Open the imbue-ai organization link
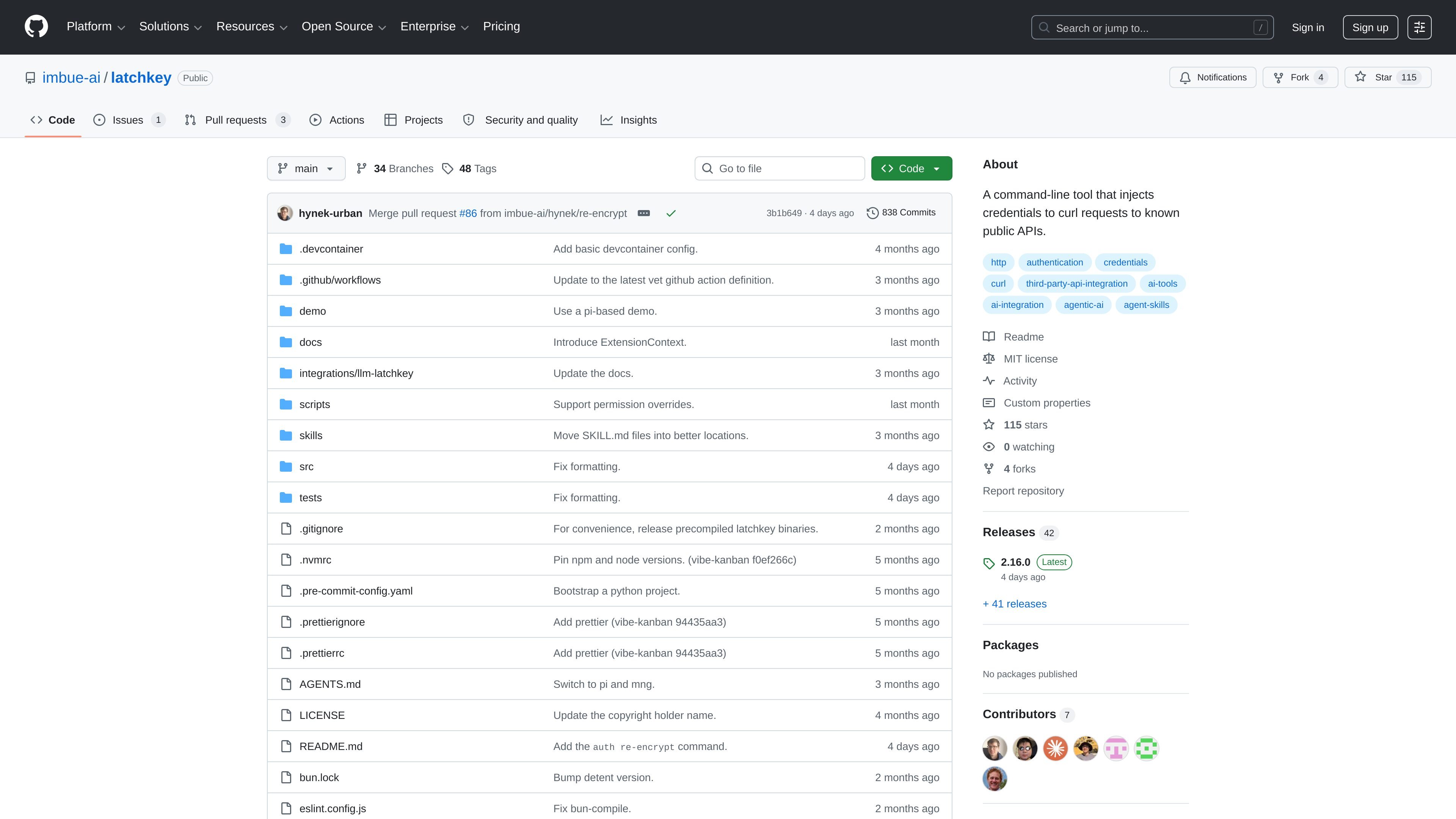The width and height of the screenshot is (1456, 819). (71, 78)
